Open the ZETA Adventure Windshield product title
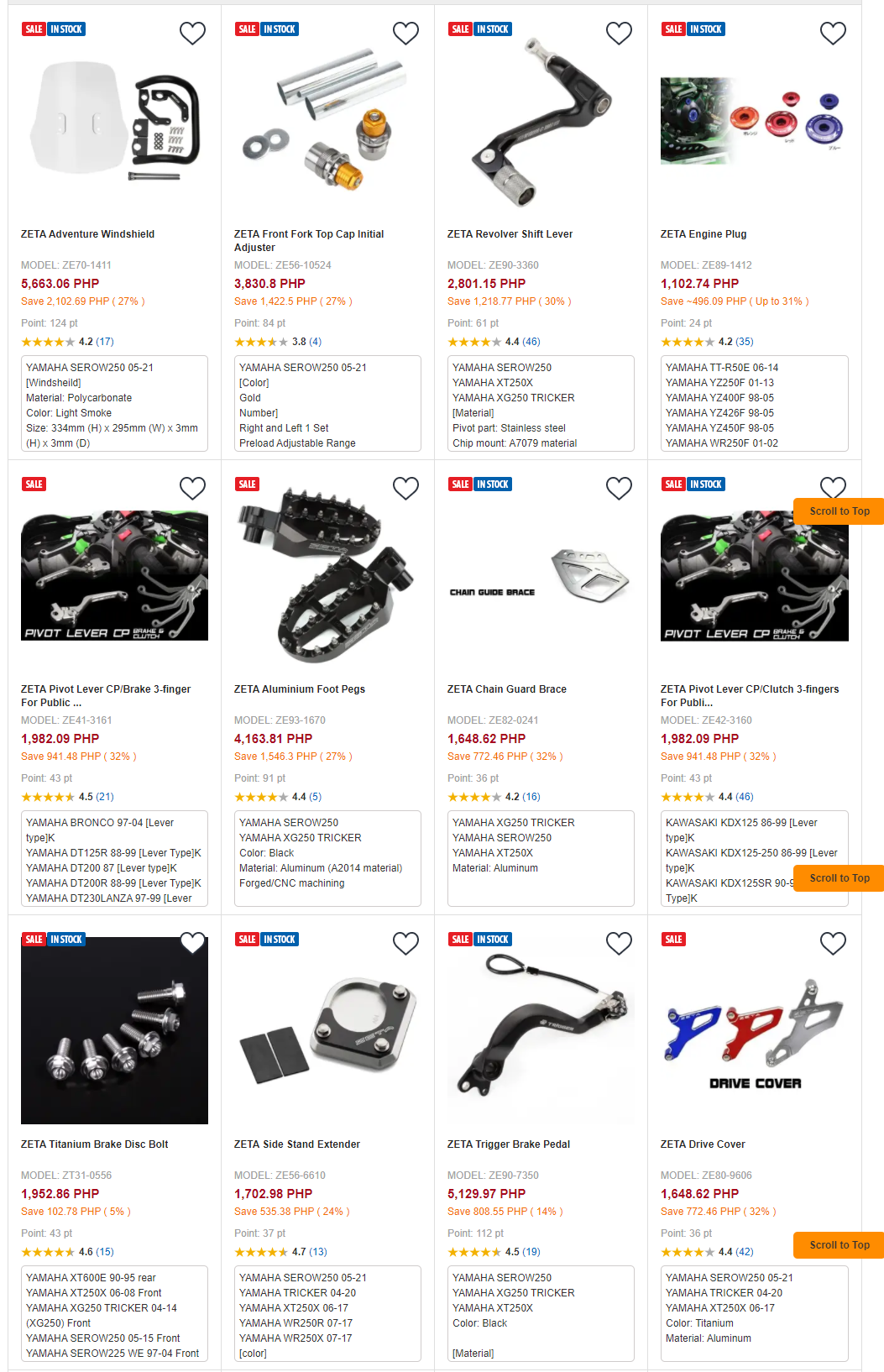The image size is (884, 1372). (88, 234)
